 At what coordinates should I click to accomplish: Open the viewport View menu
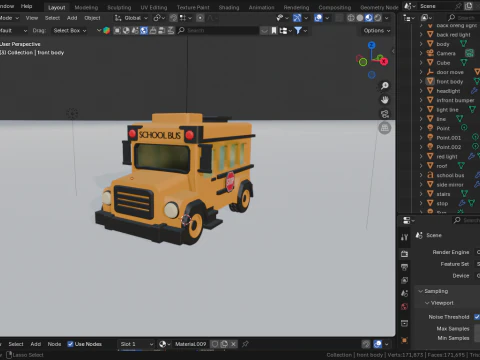coord(32,18)
